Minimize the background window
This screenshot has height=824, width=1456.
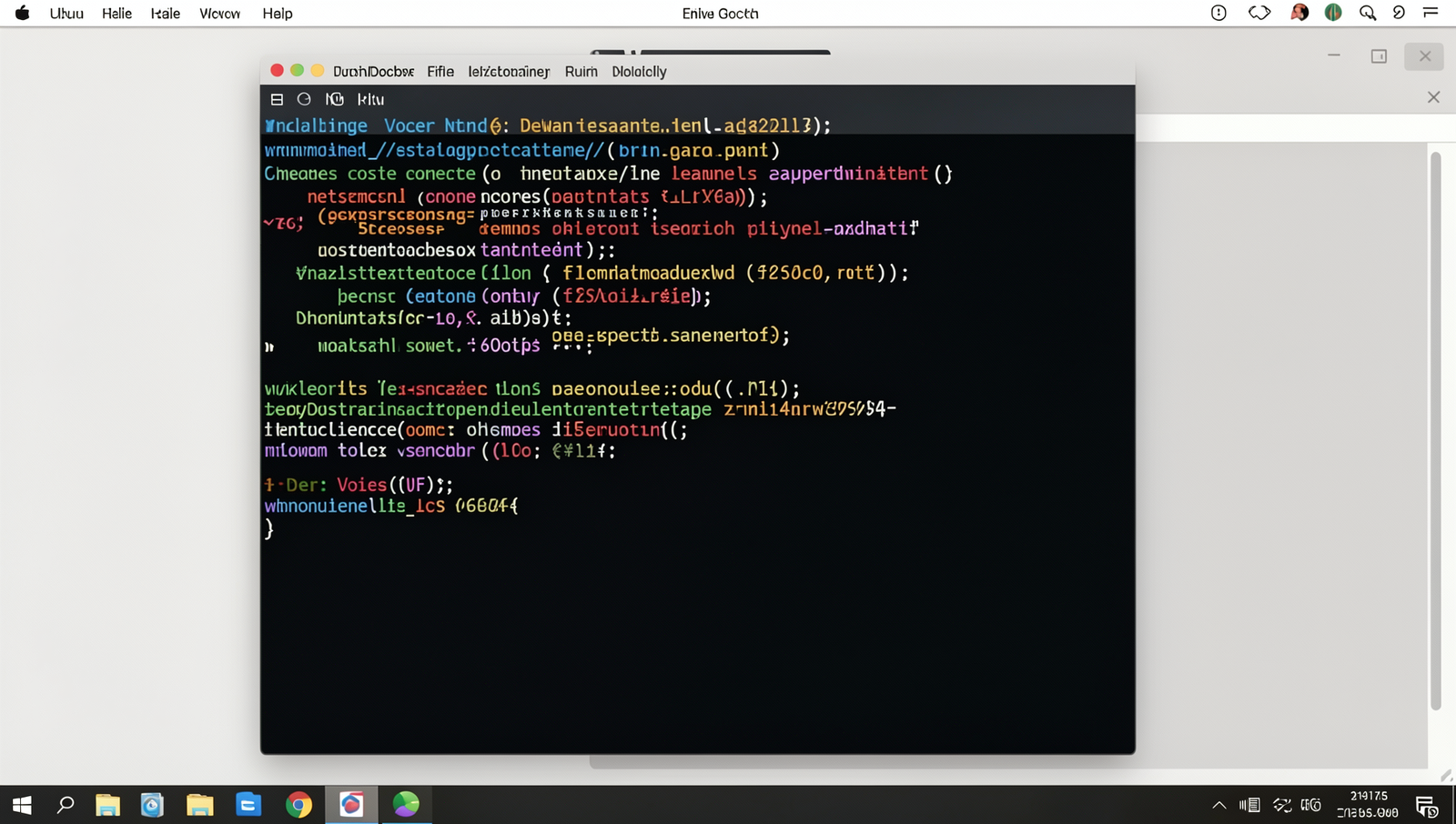1334,55
